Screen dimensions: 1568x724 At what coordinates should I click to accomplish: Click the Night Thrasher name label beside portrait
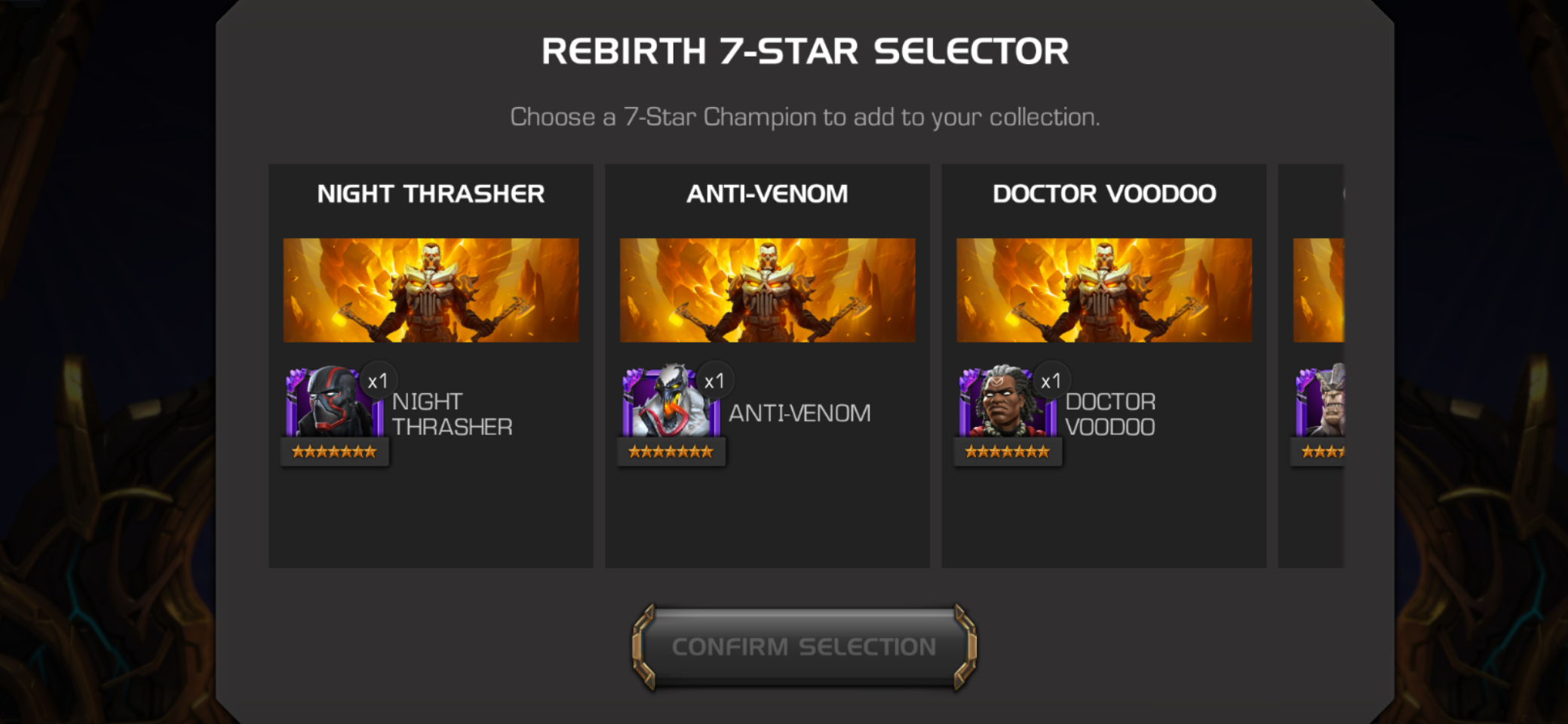click(x=452, y=414)
